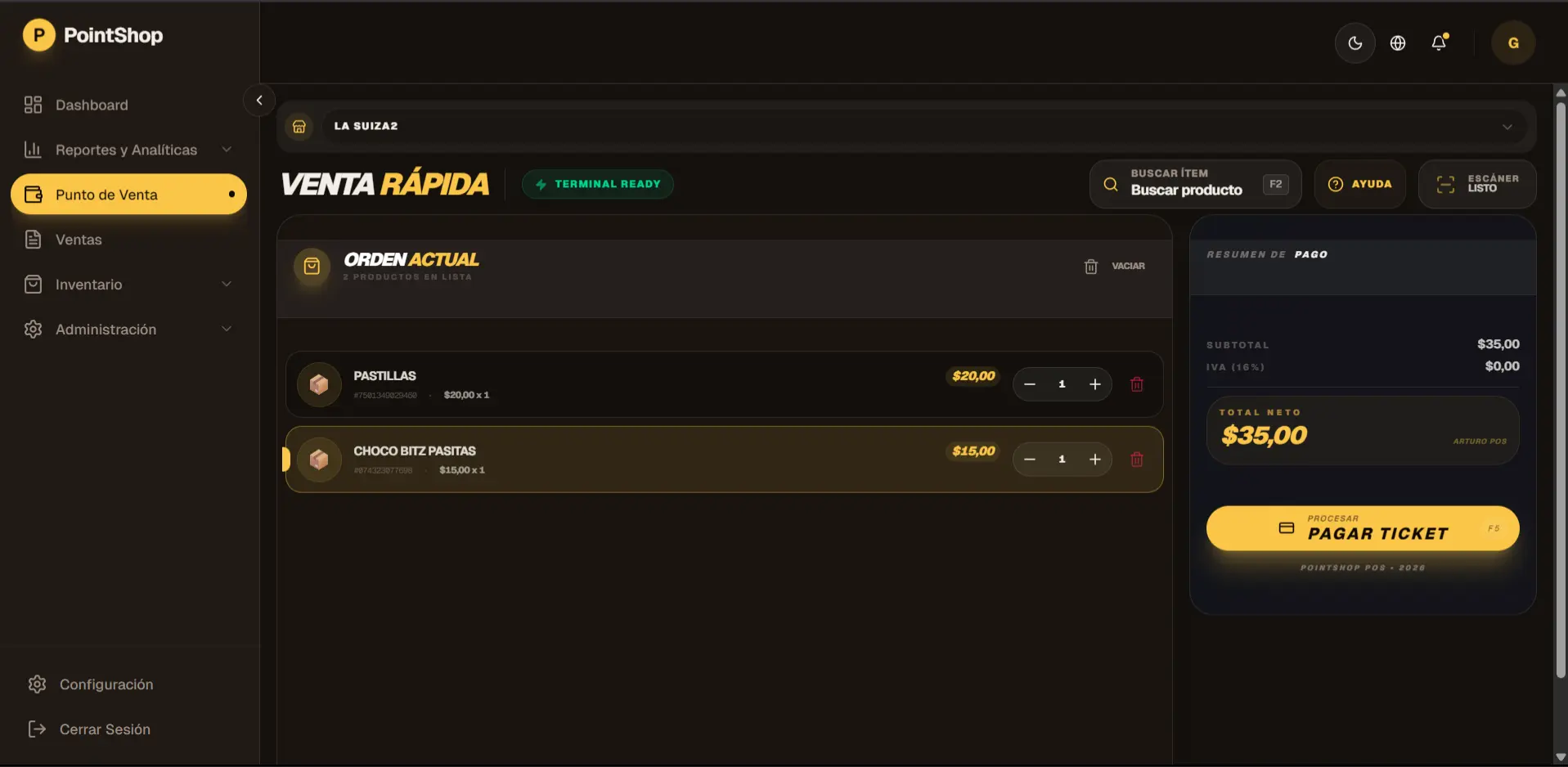Expand the Inventario submenu
Viewport: 1568px width, 767px height.
pyautogui.click(x=227, y=285)
